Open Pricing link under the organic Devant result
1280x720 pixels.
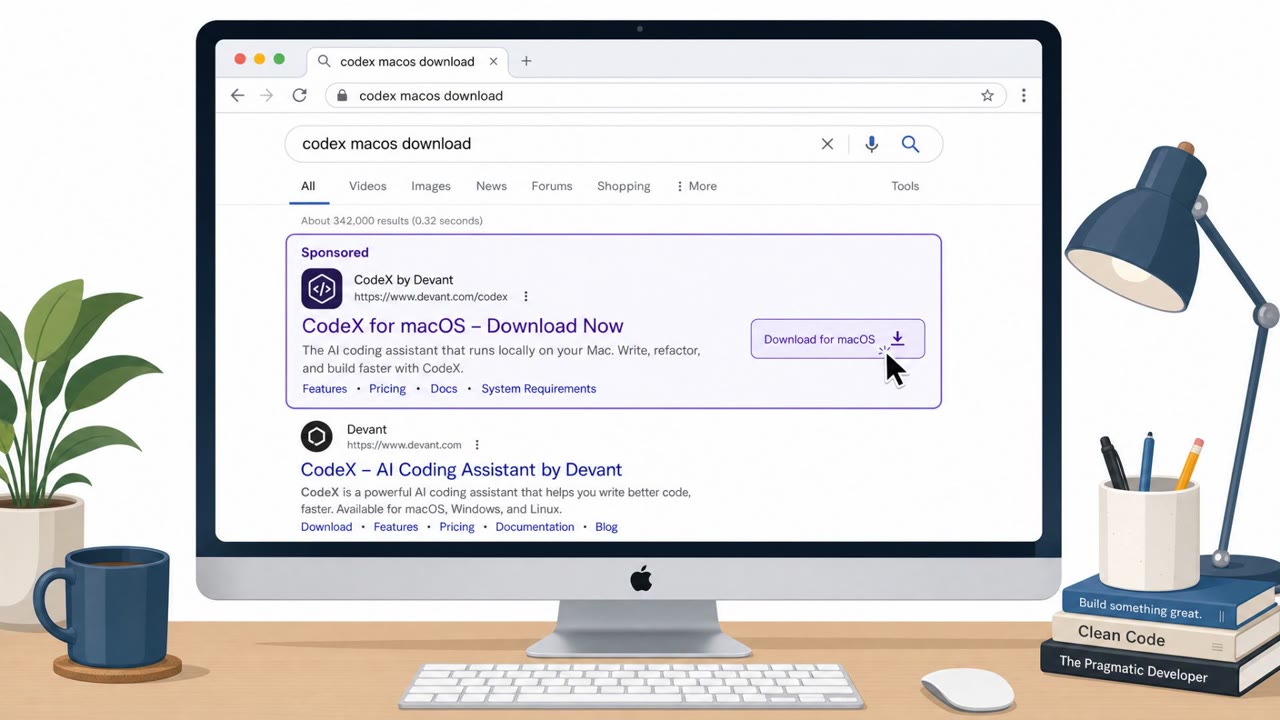[457, 527]
